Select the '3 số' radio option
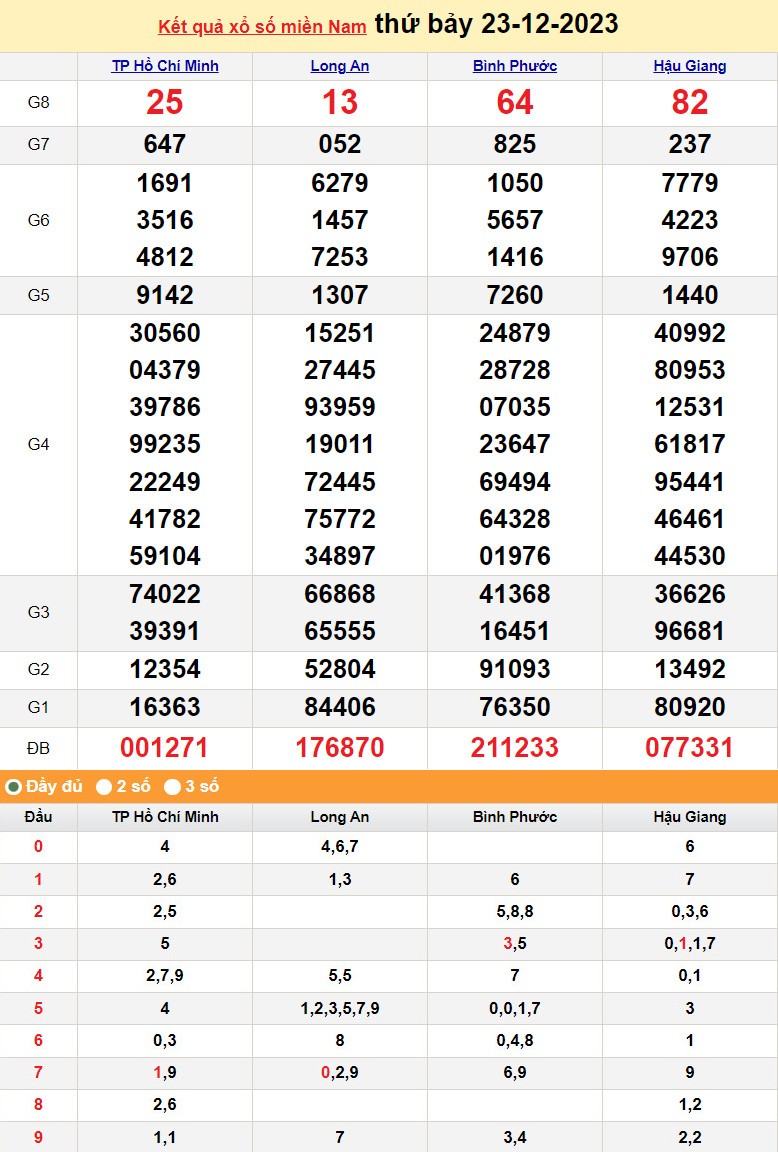 pyautogui.click(x=172, y=787)
